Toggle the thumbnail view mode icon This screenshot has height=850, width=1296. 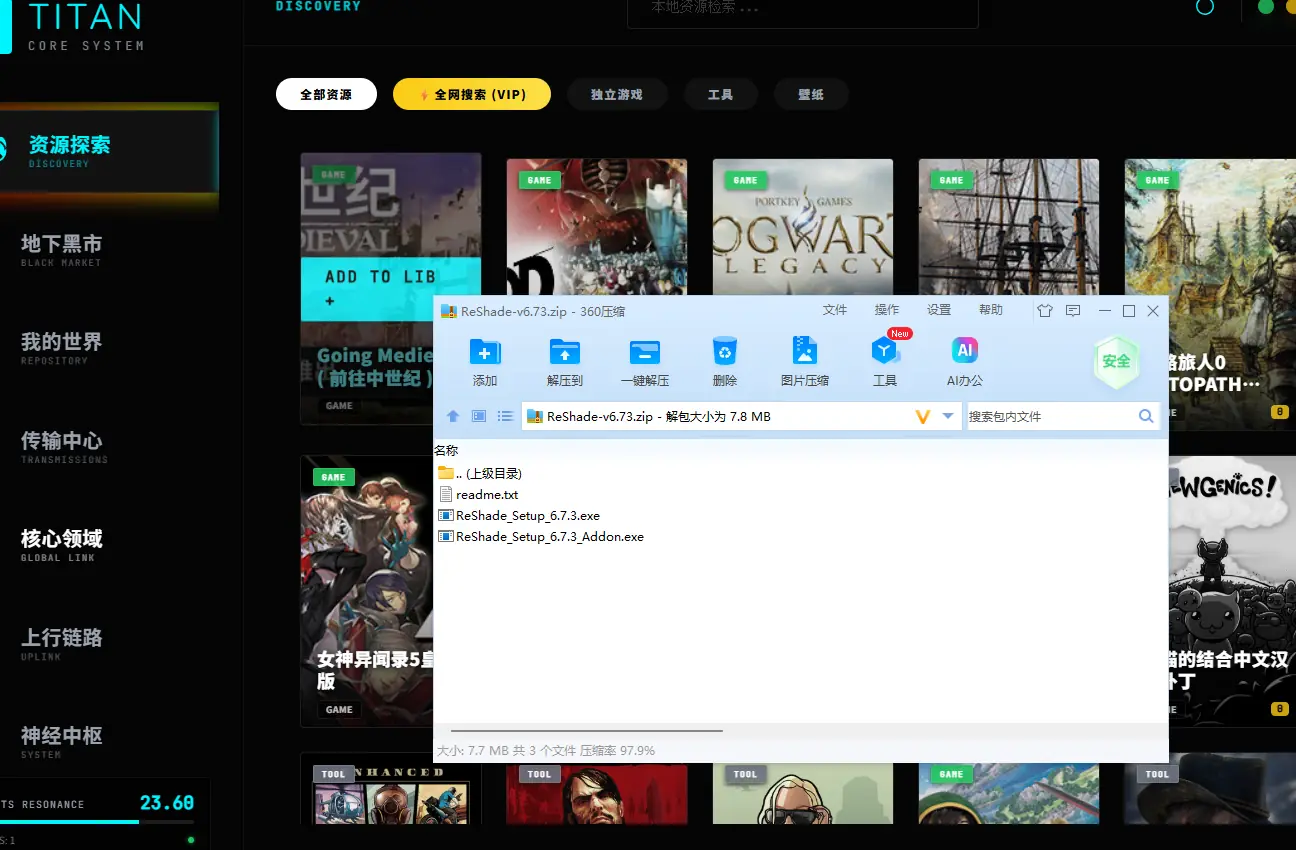480,415
